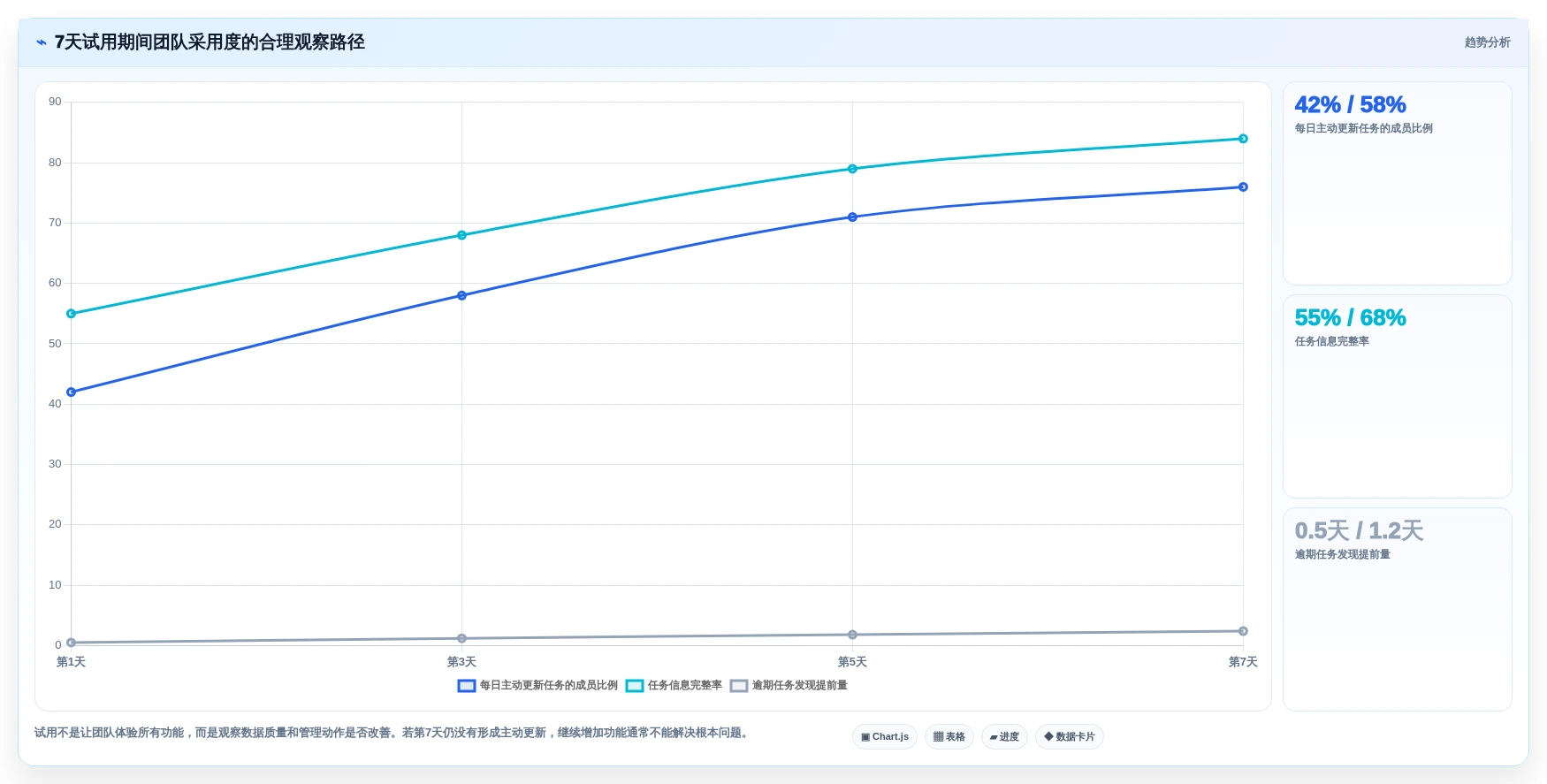
Task: Click the 表格 tag chip
Action: click(949, 736)
